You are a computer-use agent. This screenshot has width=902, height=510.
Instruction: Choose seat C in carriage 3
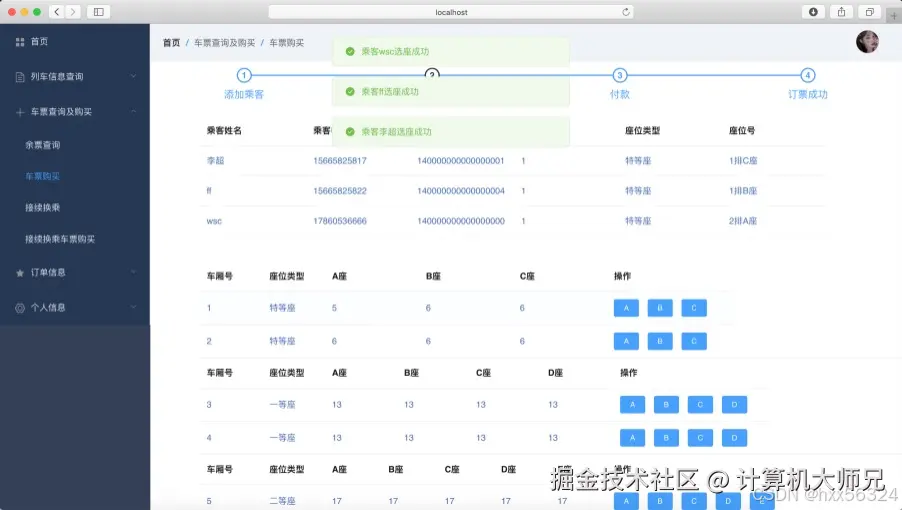point(700,404)
